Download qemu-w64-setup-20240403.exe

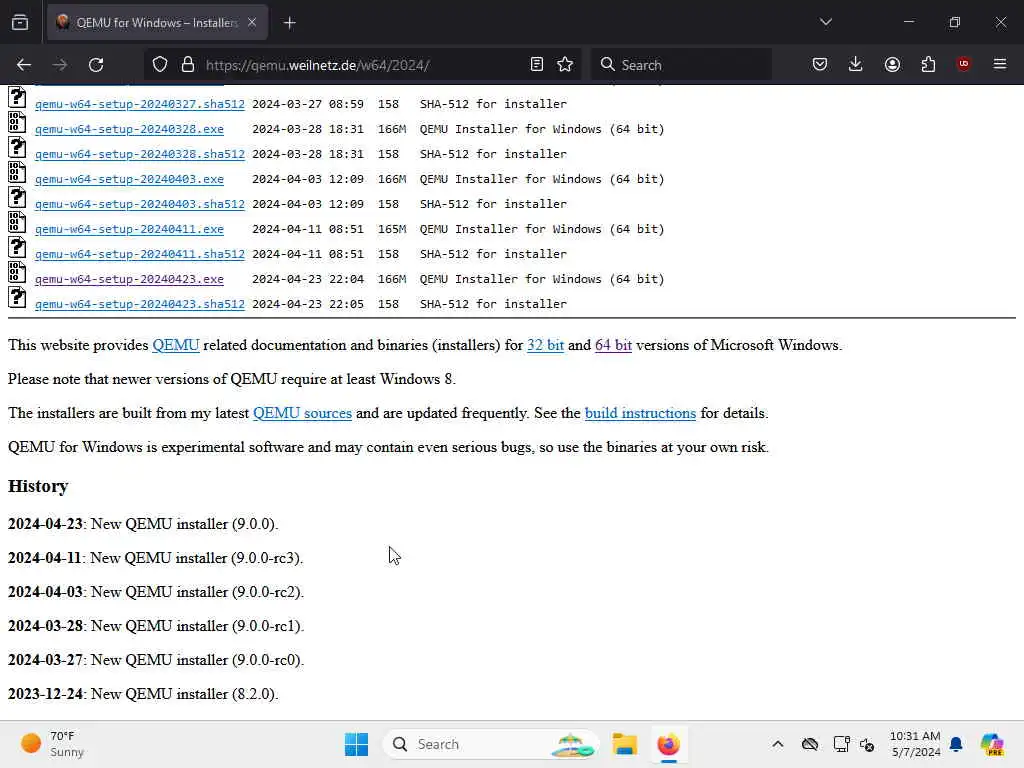(129, 179)
